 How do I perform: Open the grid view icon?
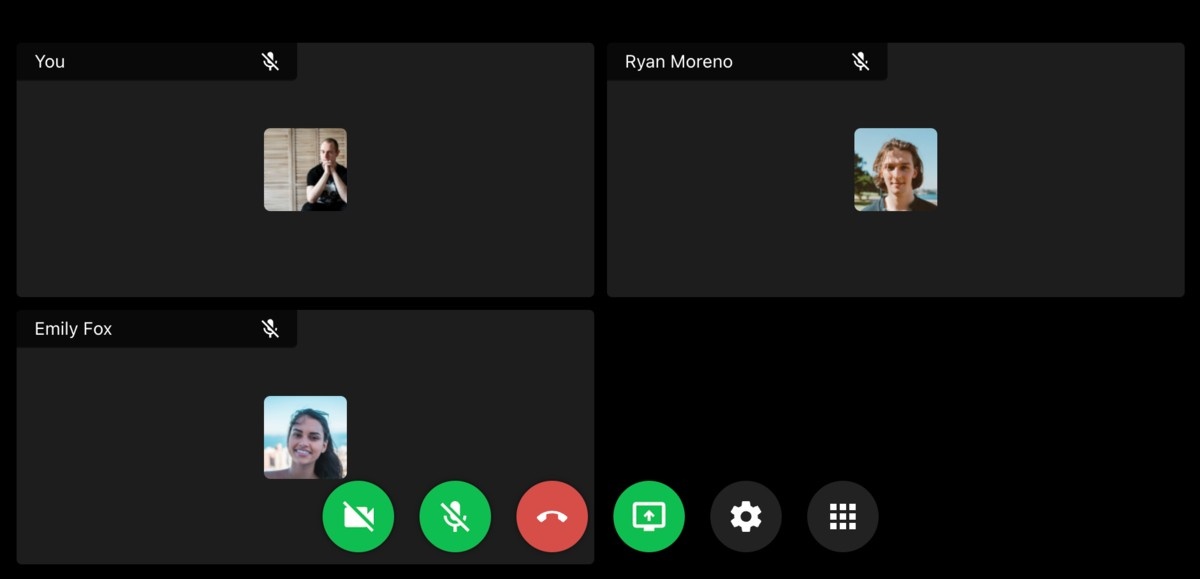[x=842, y=516]
